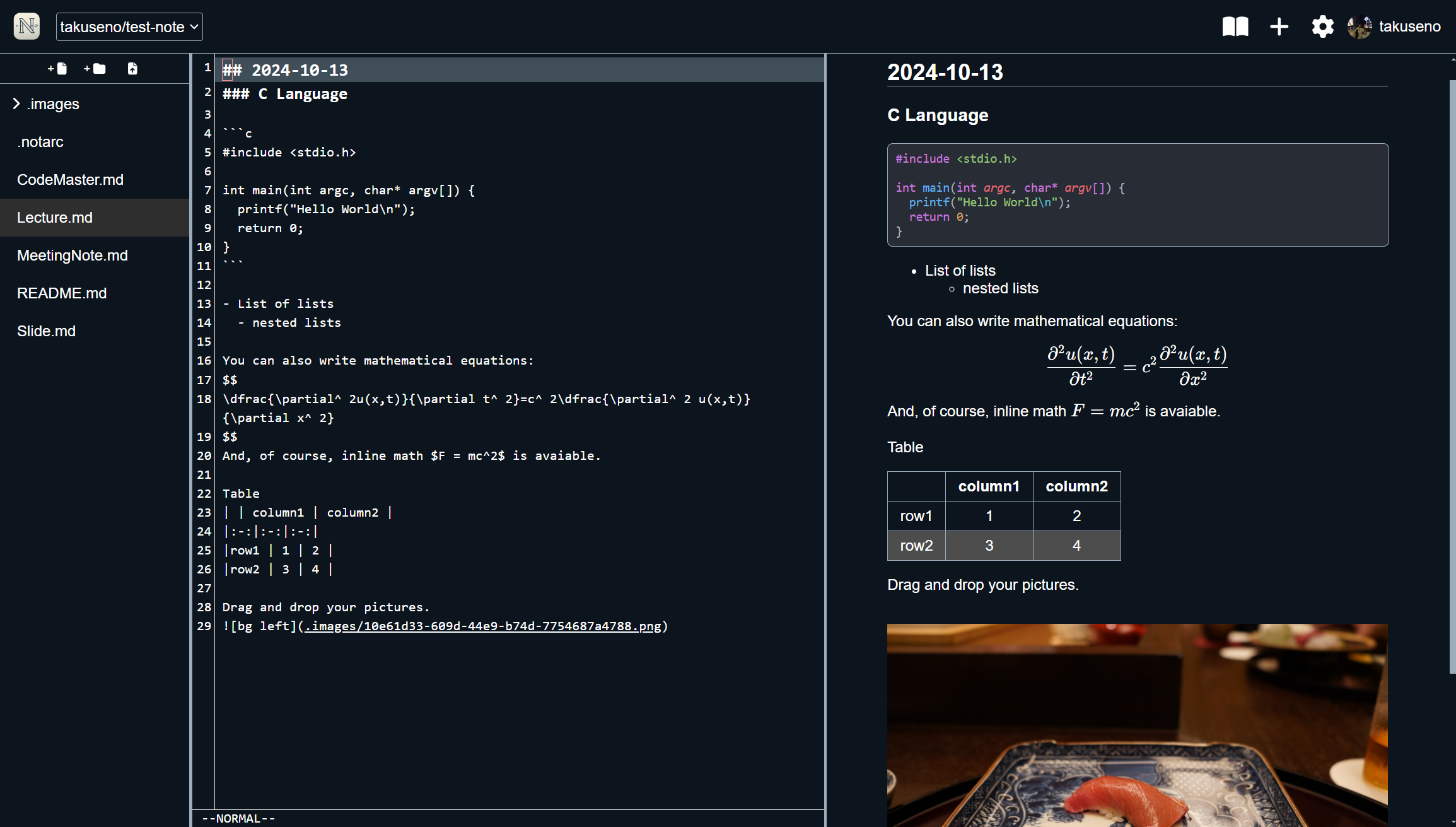Click the 'row2' cell in preview table
Screen dimensions: 1456x827
pyautogui.click(x=916, y=546)
